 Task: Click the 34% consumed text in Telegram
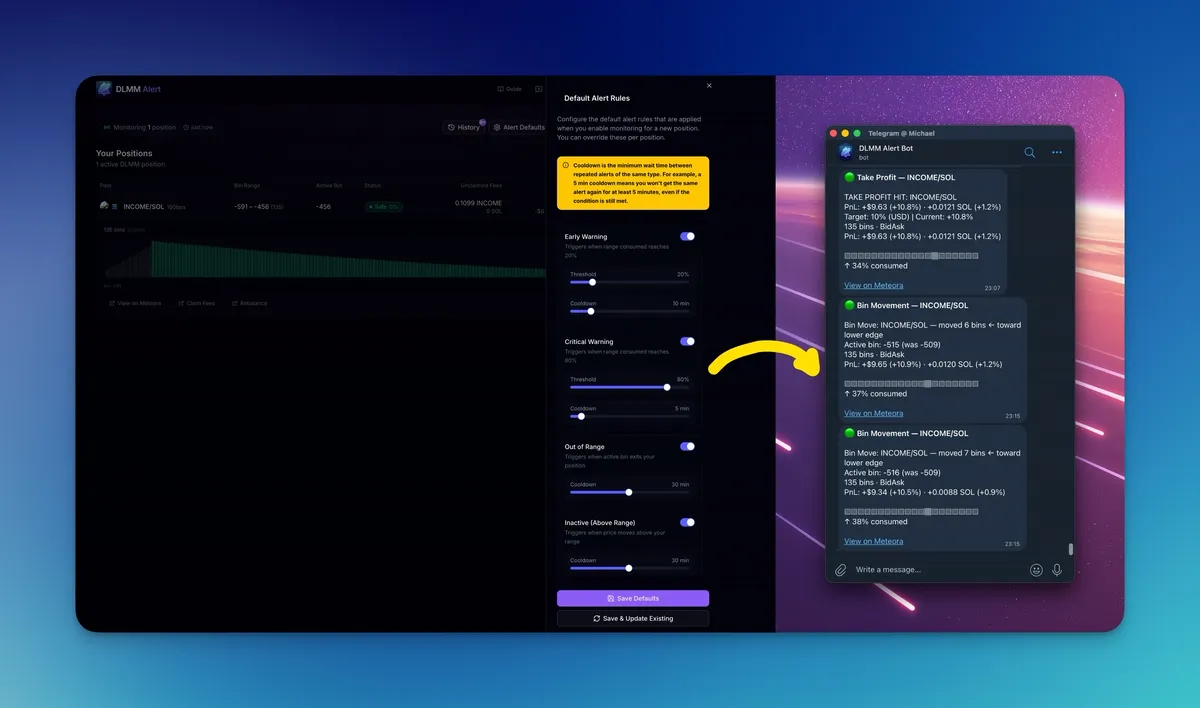pyautogui.click(x=876, y=266)
